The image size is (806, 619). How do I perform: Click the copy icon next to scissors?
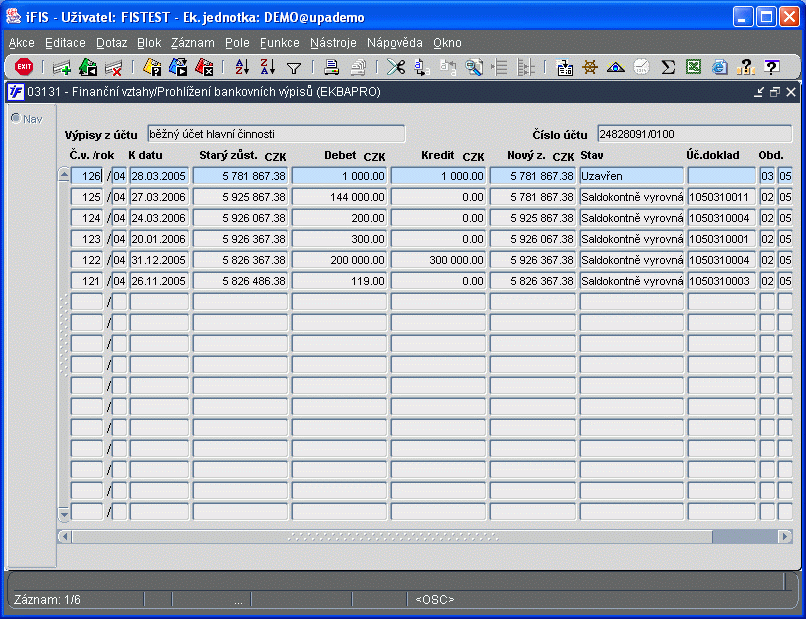coord(422,67)
